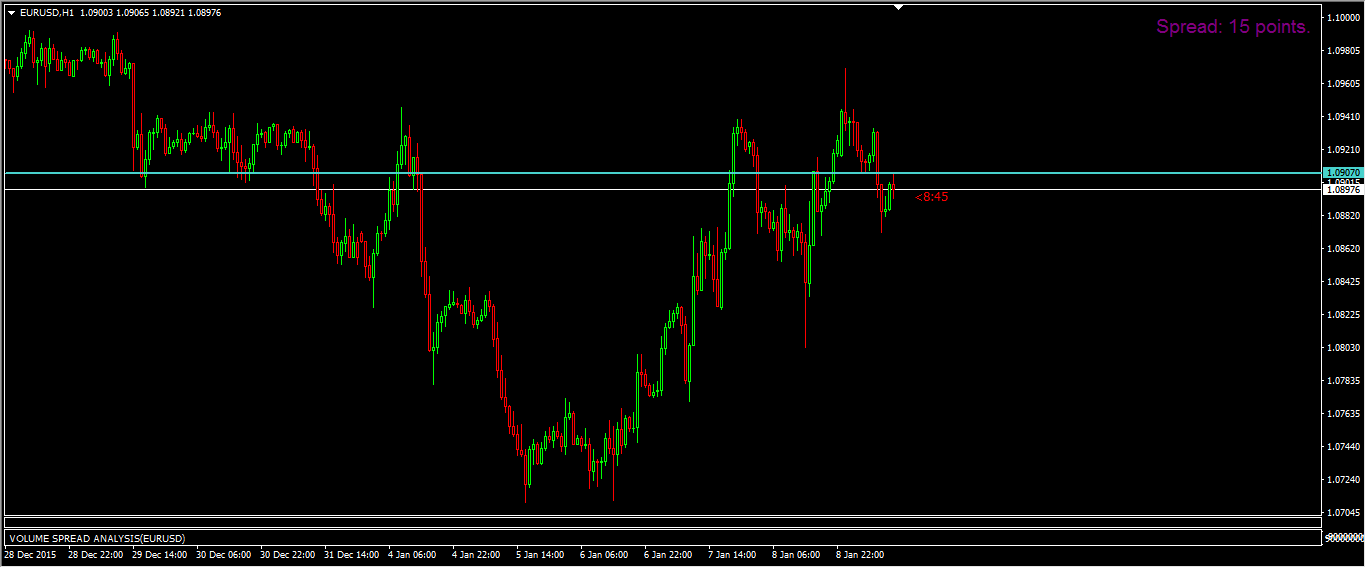Click the 1.08030 price scale label
The height and width of the screenshot is (568, 1366).
[1345, 347]
